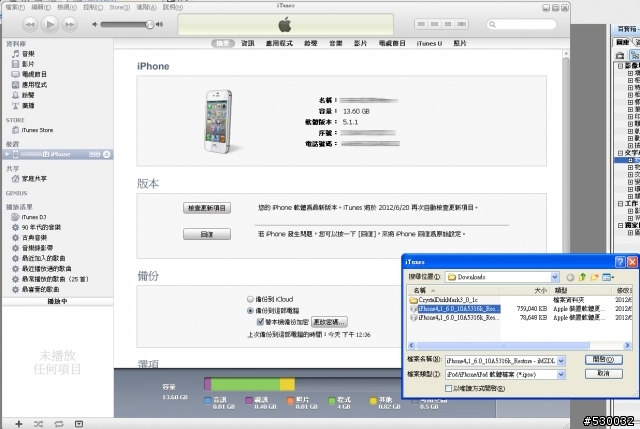Expand the iPhone device disclosure triangle

point(7,154)
